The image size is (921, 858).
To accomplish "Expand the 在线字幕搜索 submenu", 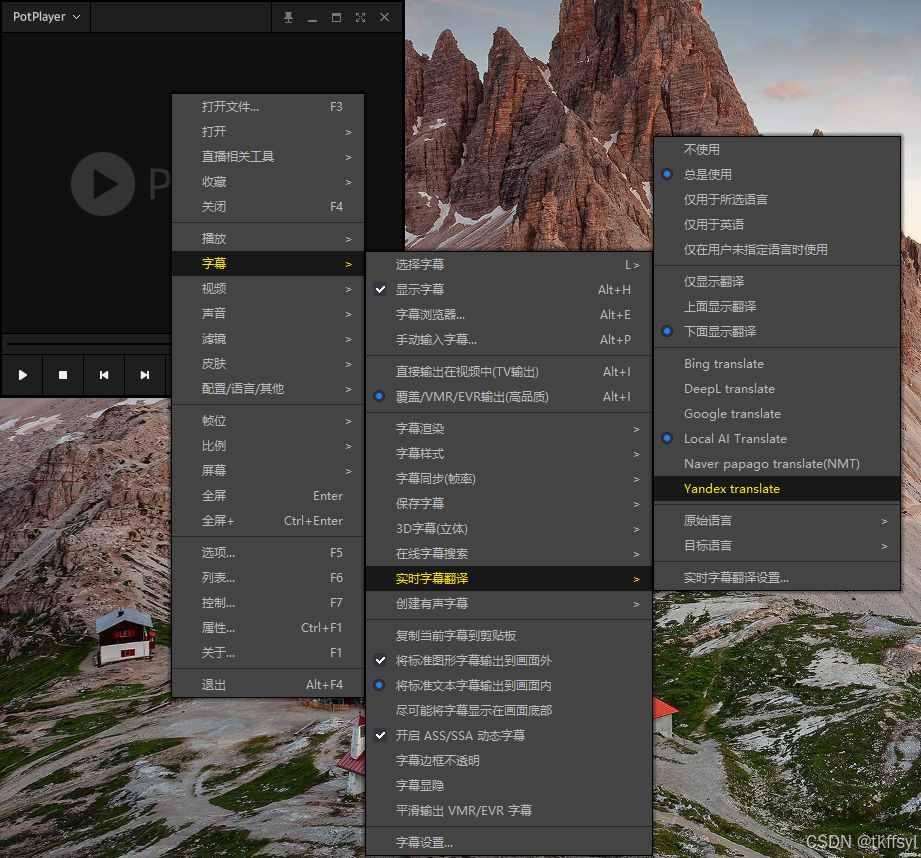I will pyautogui.click(x=509, y=553).
